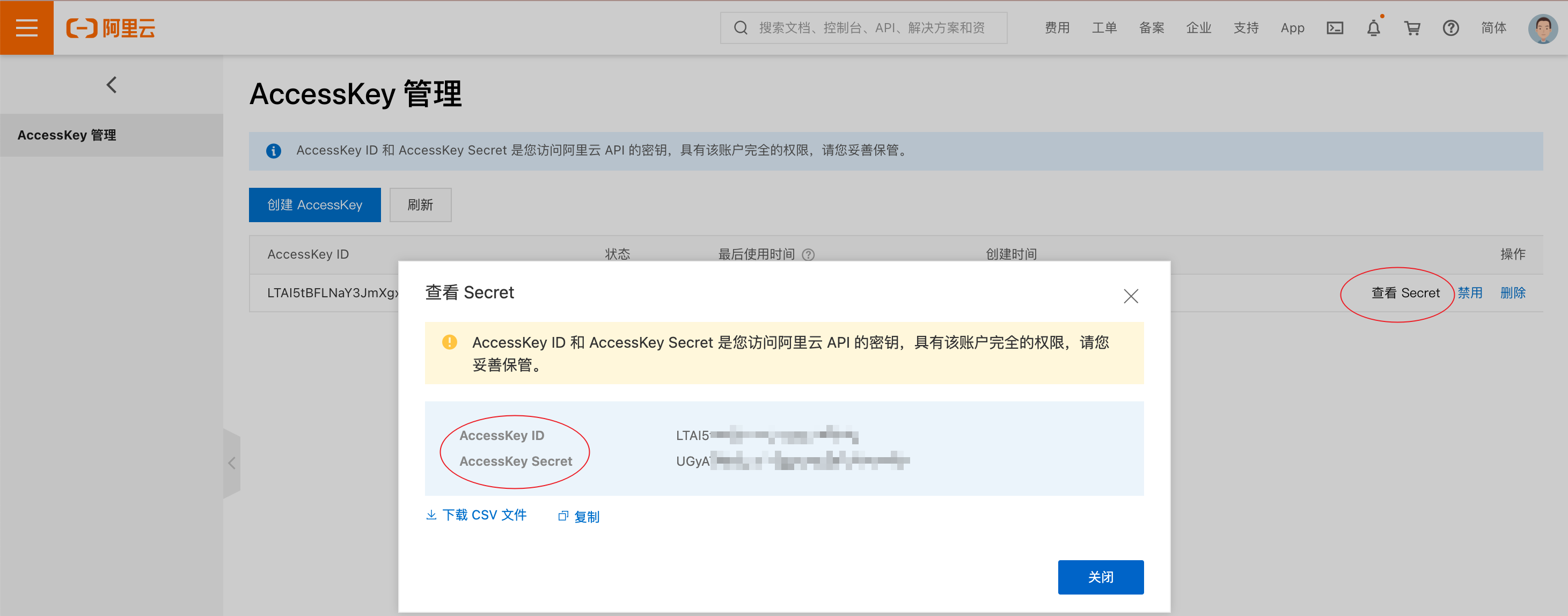The width and height of the screenshot is (1568, 616).
Task: Click the help icon next to 最后使用时间
Action: (808, 254)
